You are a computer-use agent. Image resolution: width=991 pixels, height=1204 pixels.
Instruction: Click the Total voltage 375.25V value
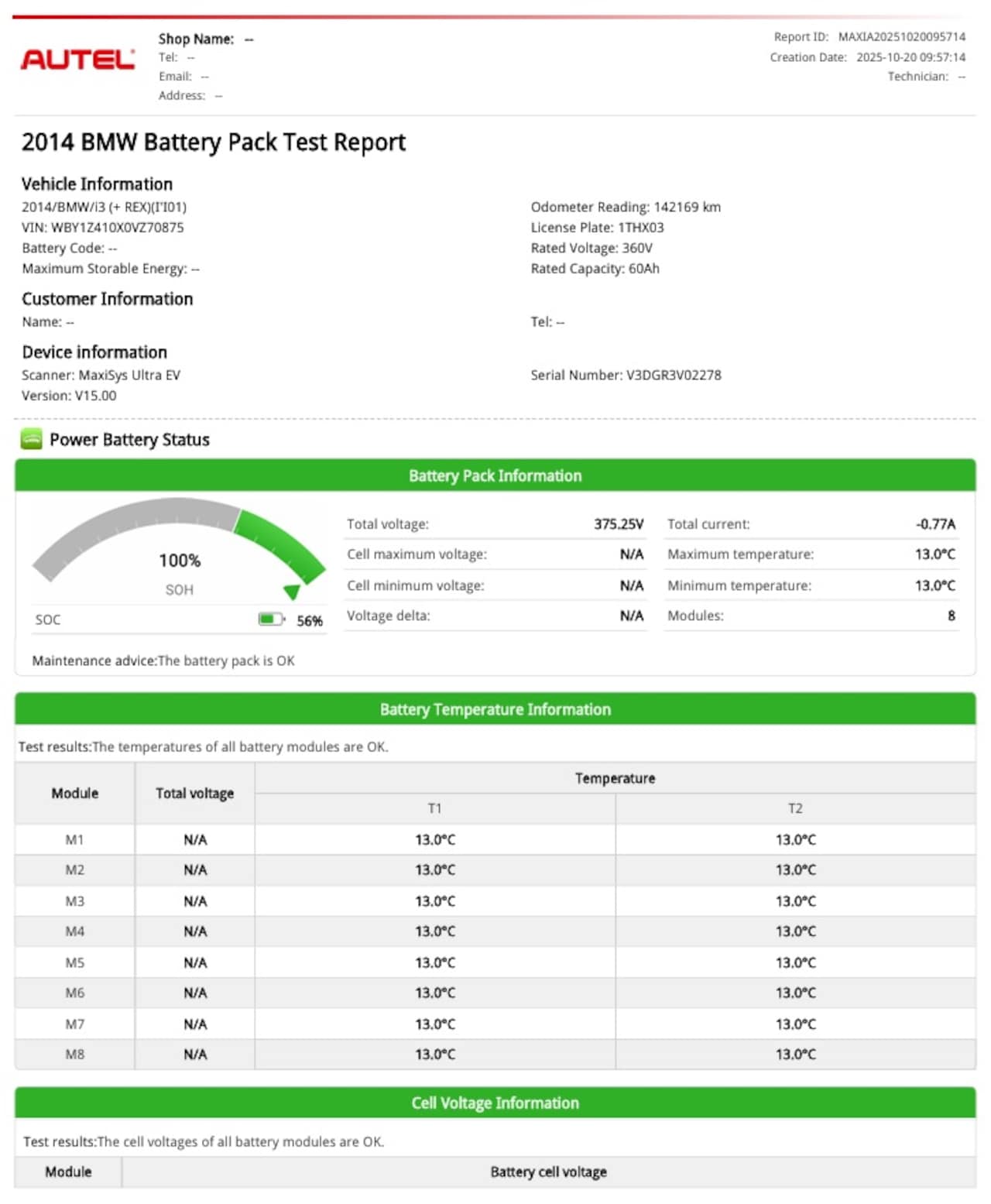click(618, 524)
